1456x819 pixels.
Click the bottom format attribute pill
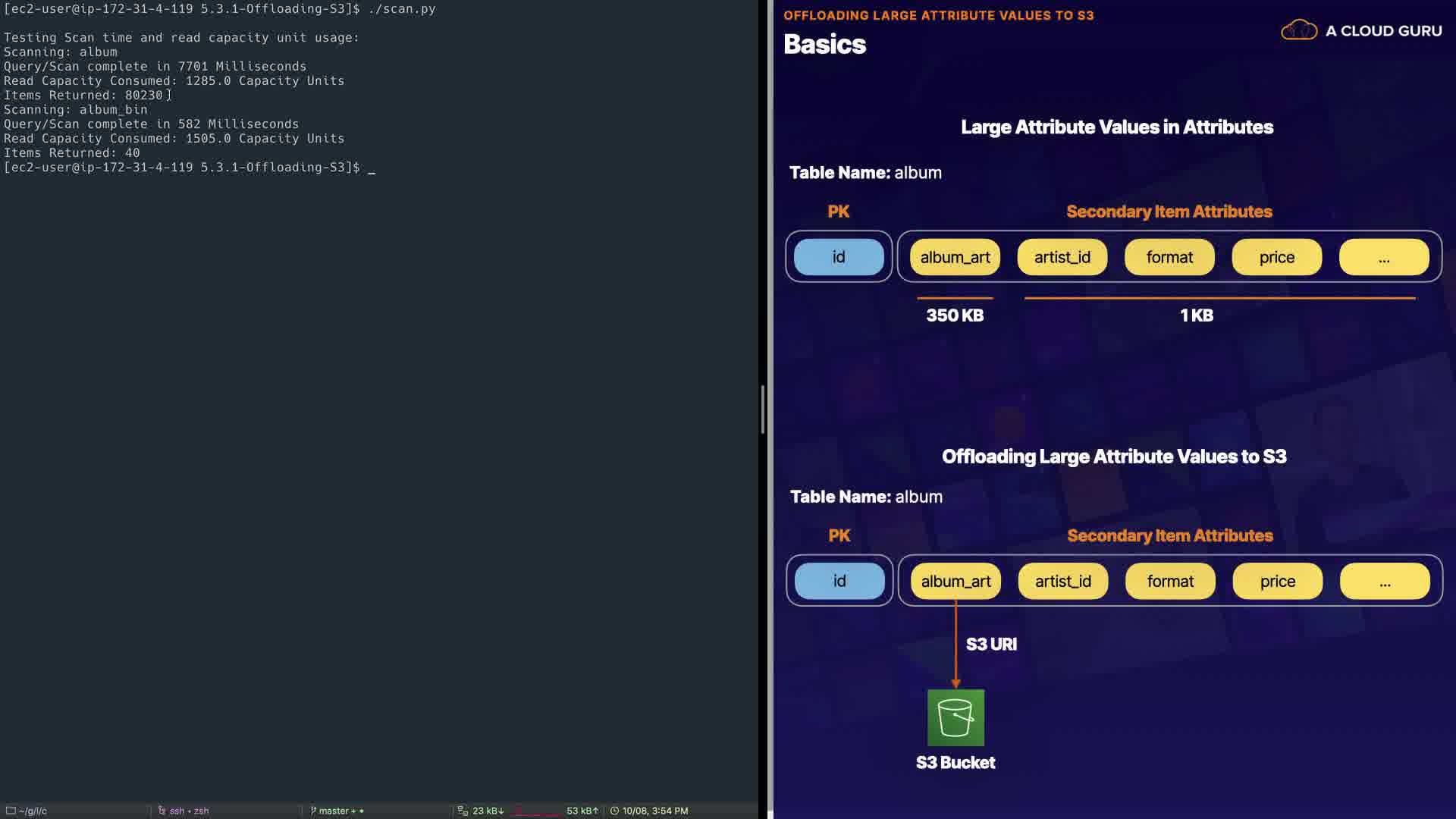pos(1170,581)
